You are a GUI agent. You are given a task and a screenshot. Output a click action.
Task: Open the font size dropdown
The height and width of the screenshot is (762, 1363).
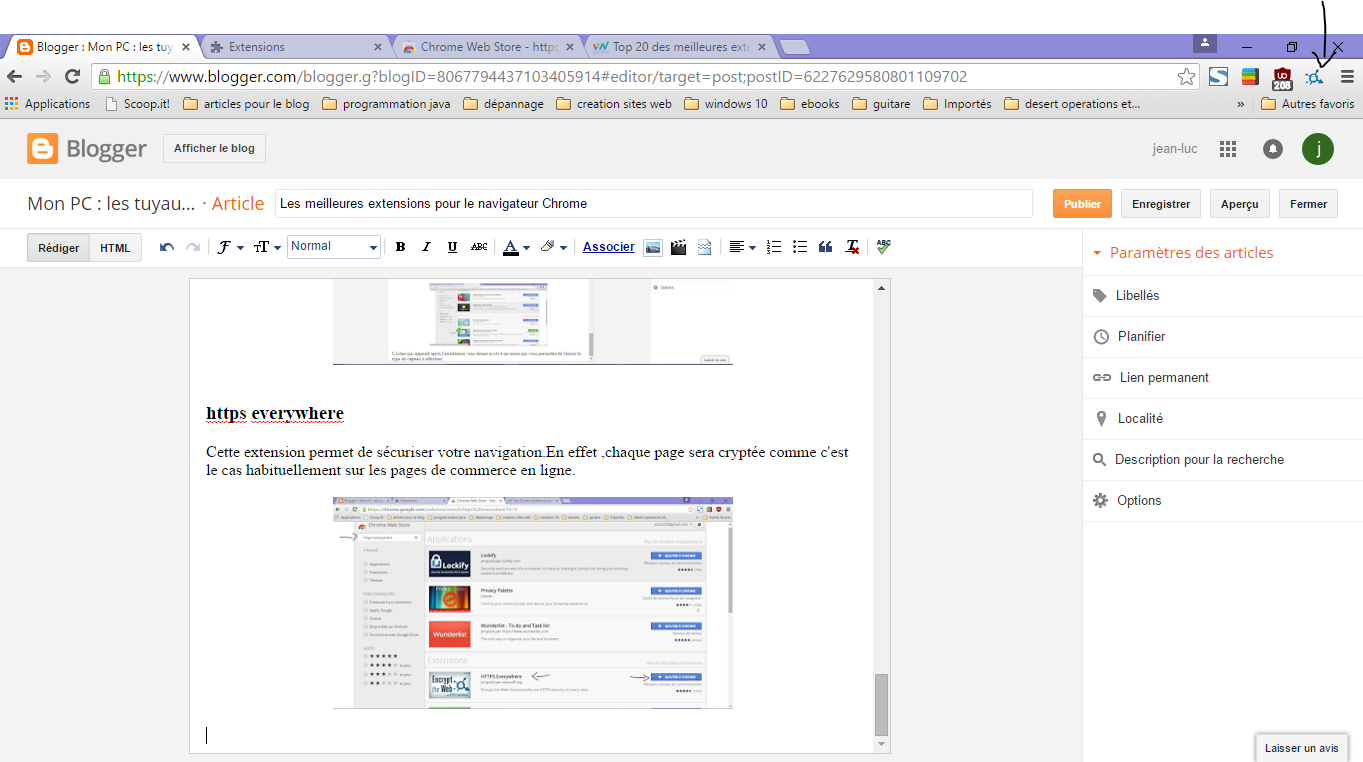267,247
